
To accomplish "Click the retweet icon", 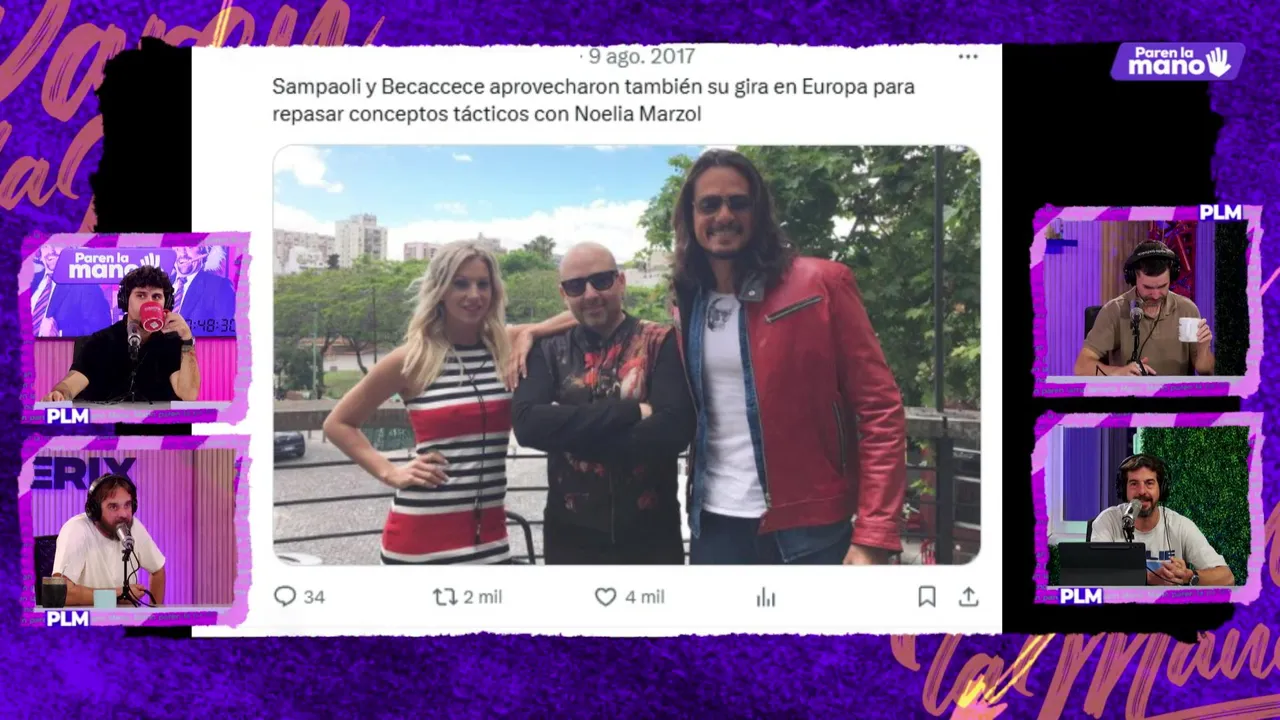I will tap(444, 597).
